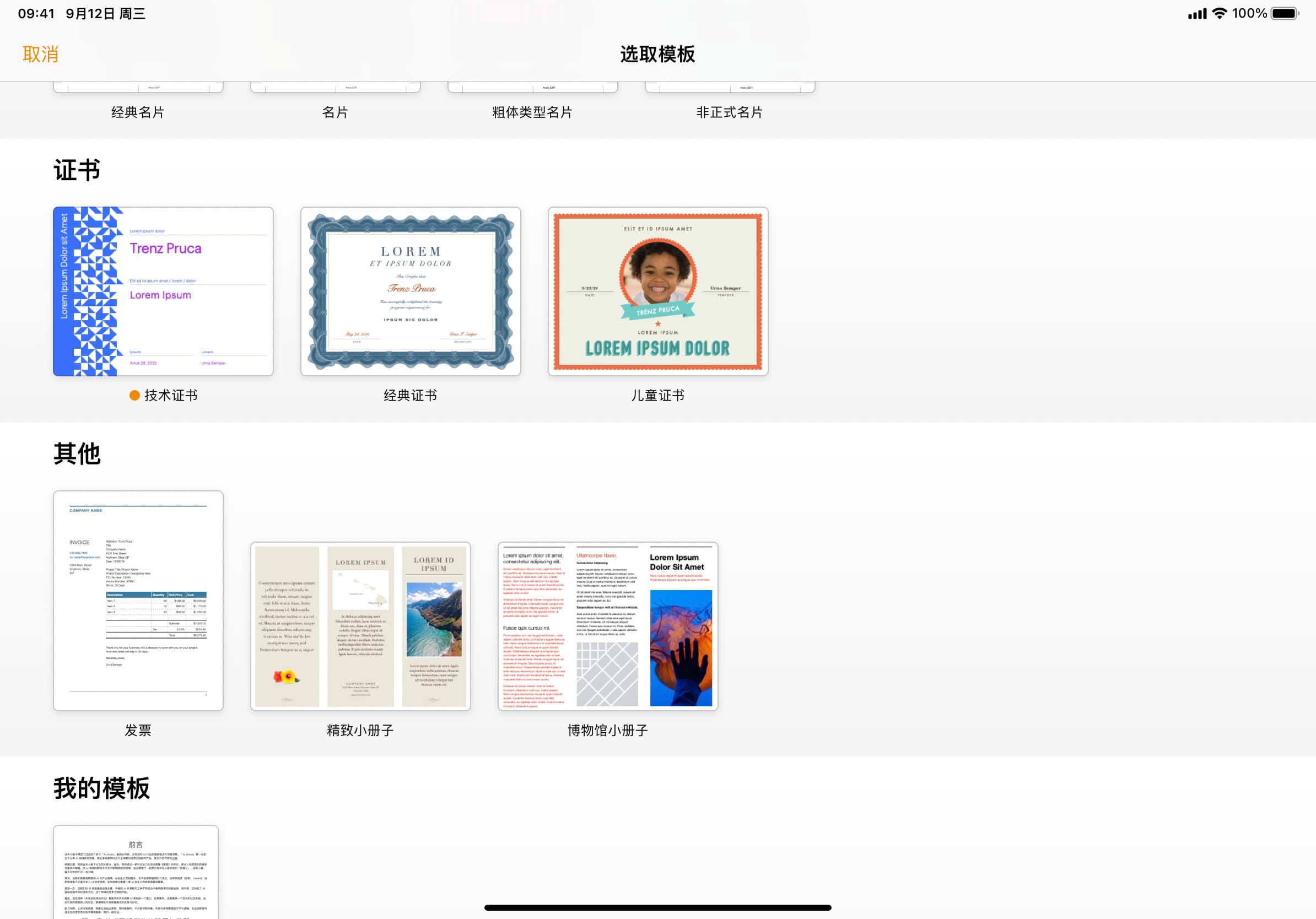Pick the 博物馆小册子 museum brochure template

(607, 626)
